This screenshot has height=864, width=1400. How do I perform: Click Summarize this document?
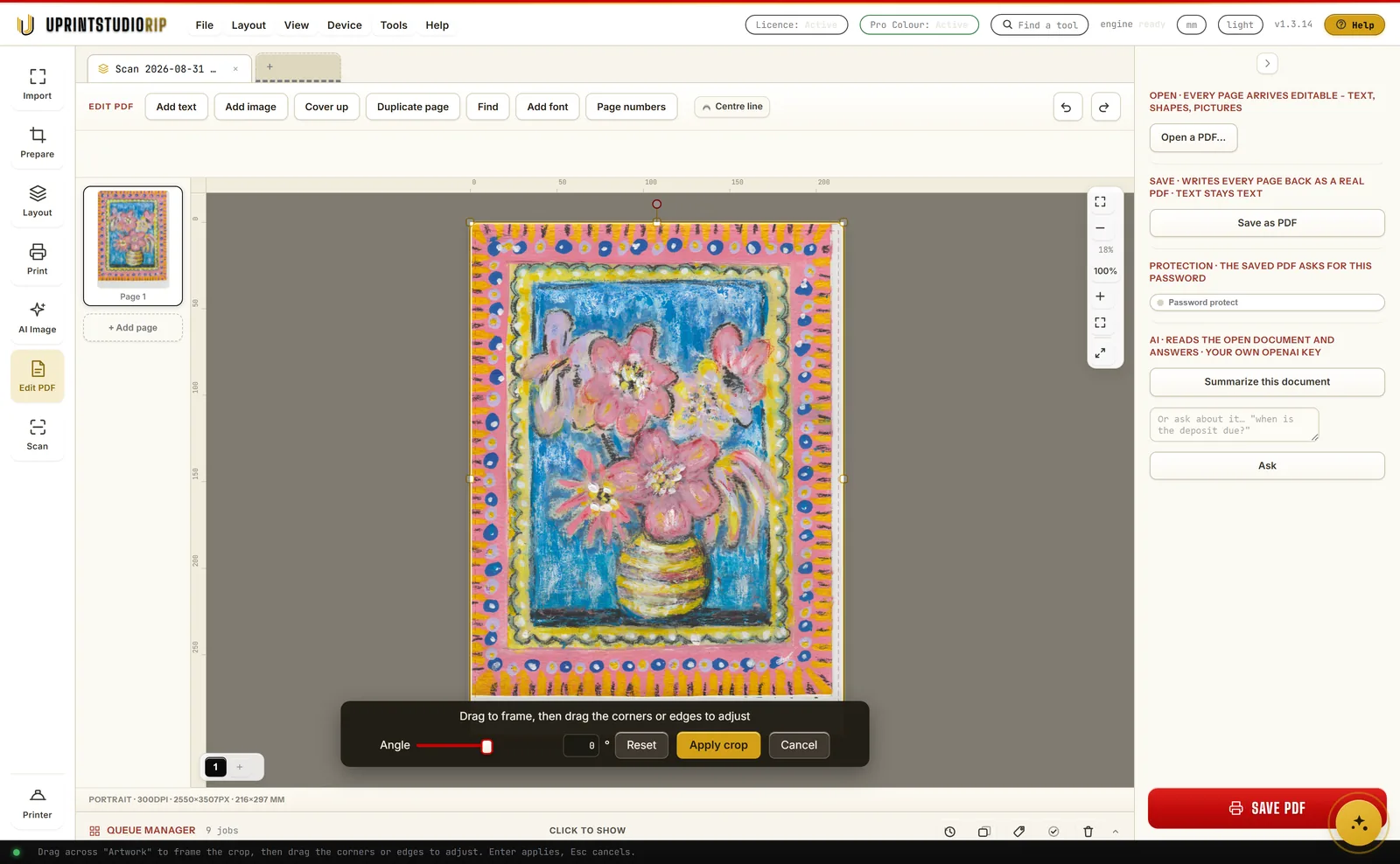[1267, 382]
